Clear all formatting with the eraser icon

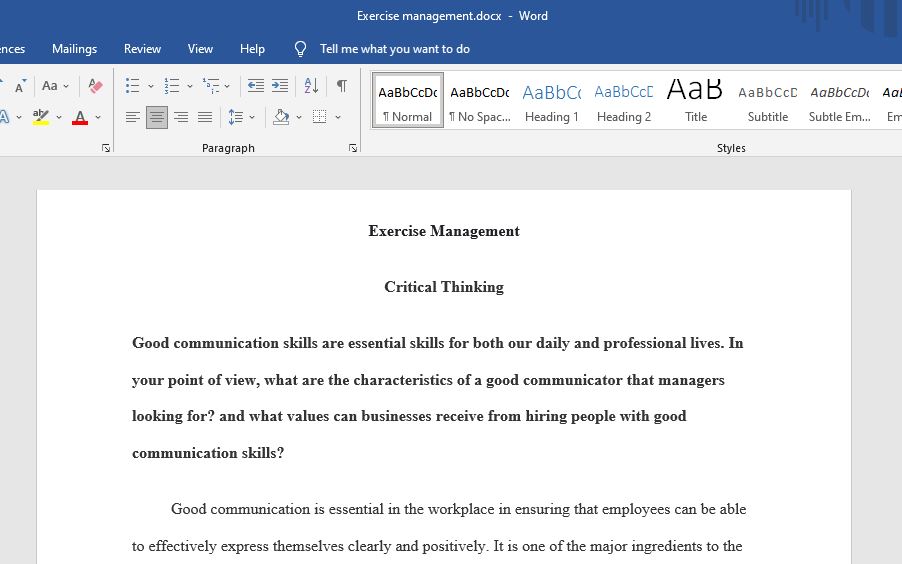tap(95, 86)
